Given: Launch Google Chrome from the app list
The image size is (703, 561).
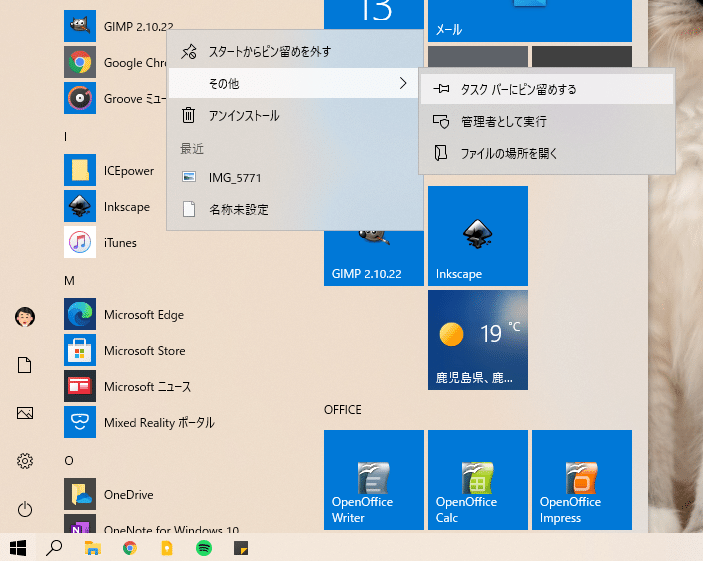Looking at the screenshot, I should tap(115, 62).
